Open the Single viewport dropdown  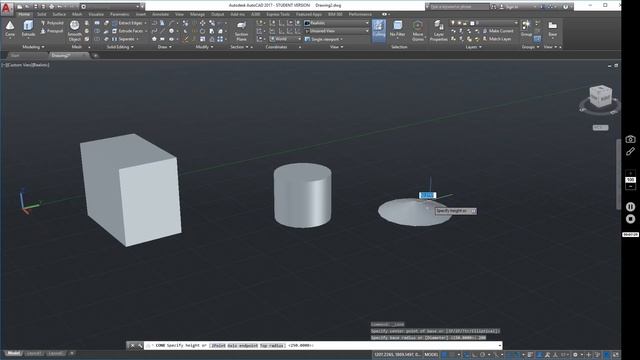pyautogui.click(x=324, y=39)
